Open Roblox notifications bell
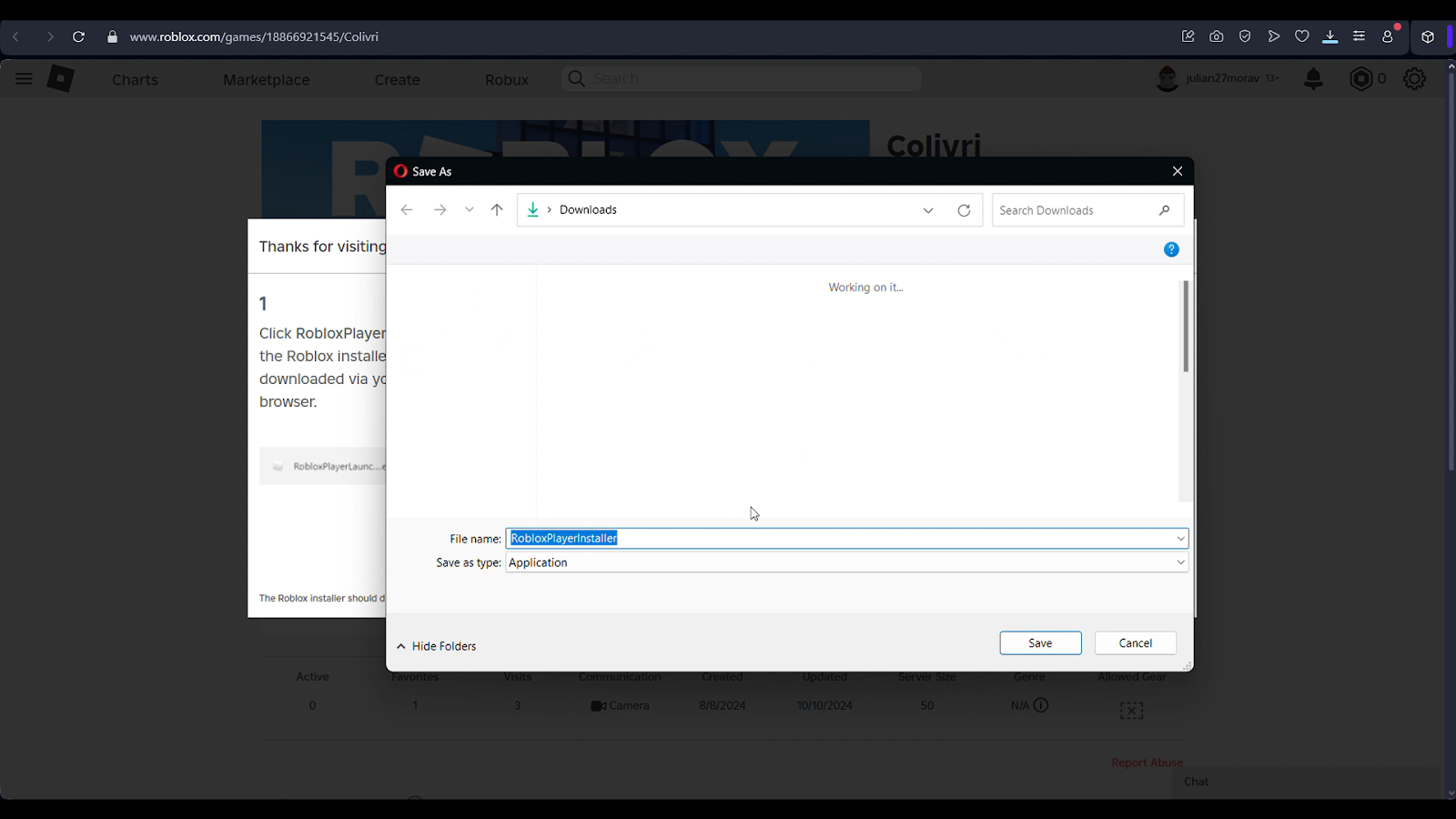1456x819 pixels. [x=1313, y=79]
